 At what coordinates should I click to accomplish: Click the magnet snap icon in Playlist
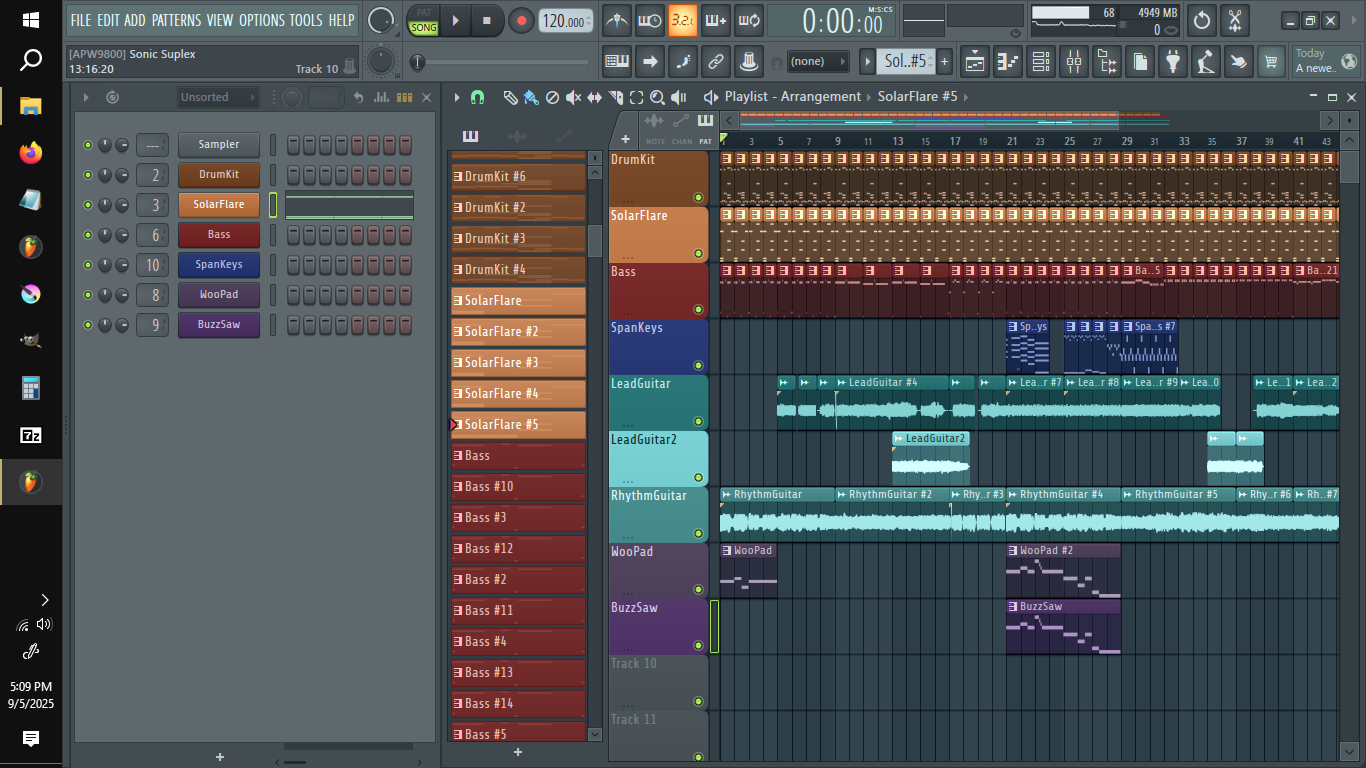click(477, 97)
